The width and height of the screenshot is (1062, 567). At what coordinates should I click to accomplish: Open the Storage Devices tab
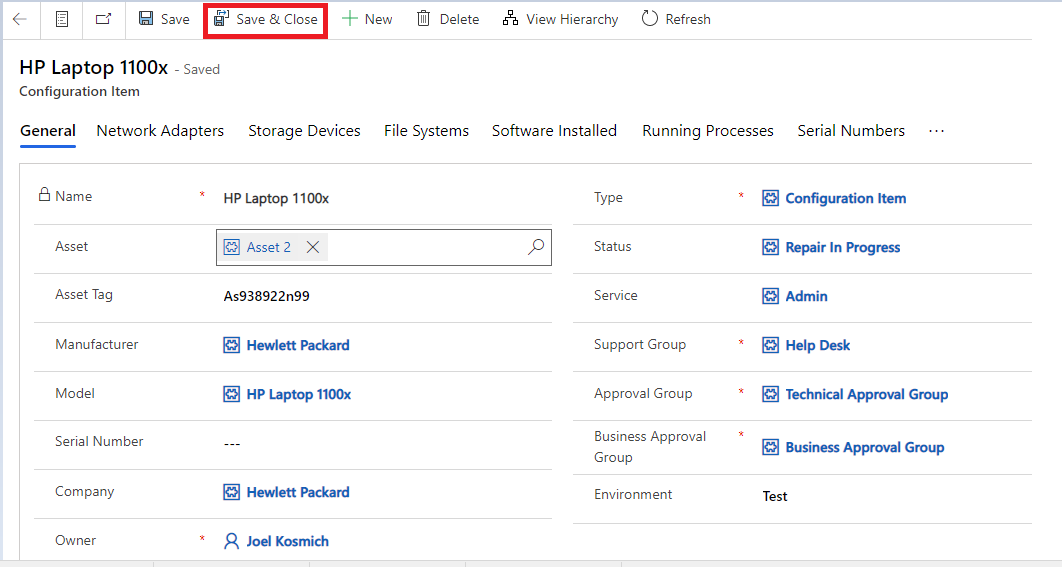click(x=304, y=131)
